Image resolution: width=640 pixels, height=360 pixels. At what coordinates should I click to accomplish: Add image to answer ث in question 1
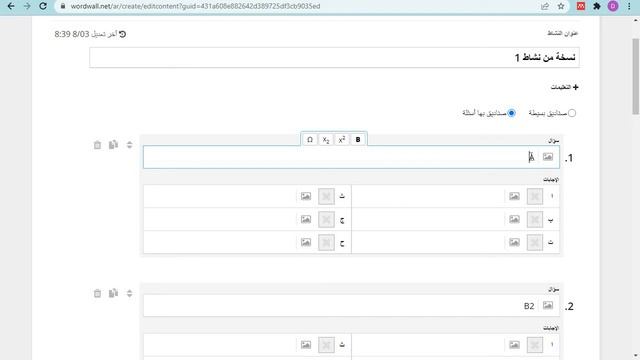[x=306, y=196]
